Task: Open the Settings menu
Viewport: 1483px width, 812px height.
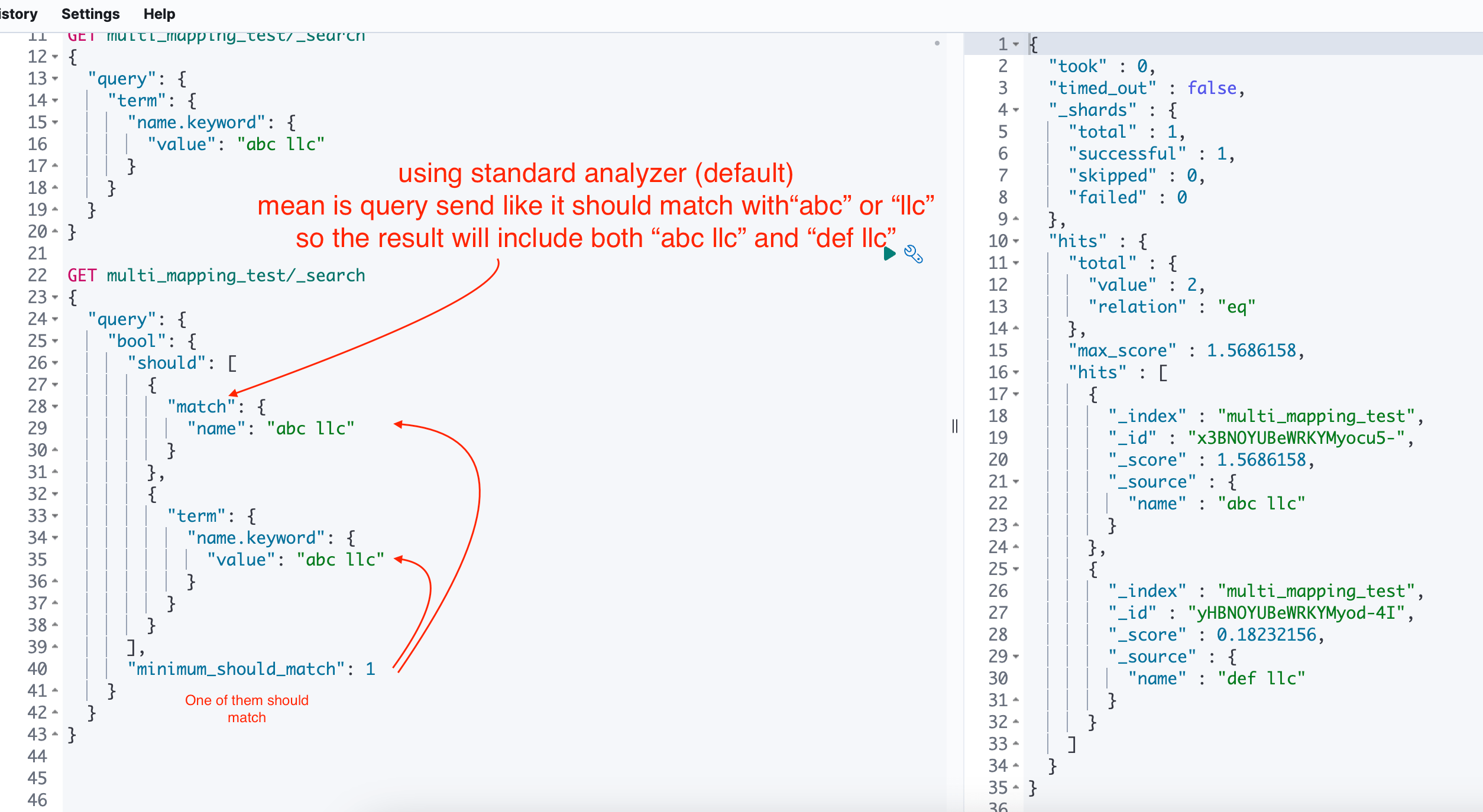Action: tap(90, 14)
